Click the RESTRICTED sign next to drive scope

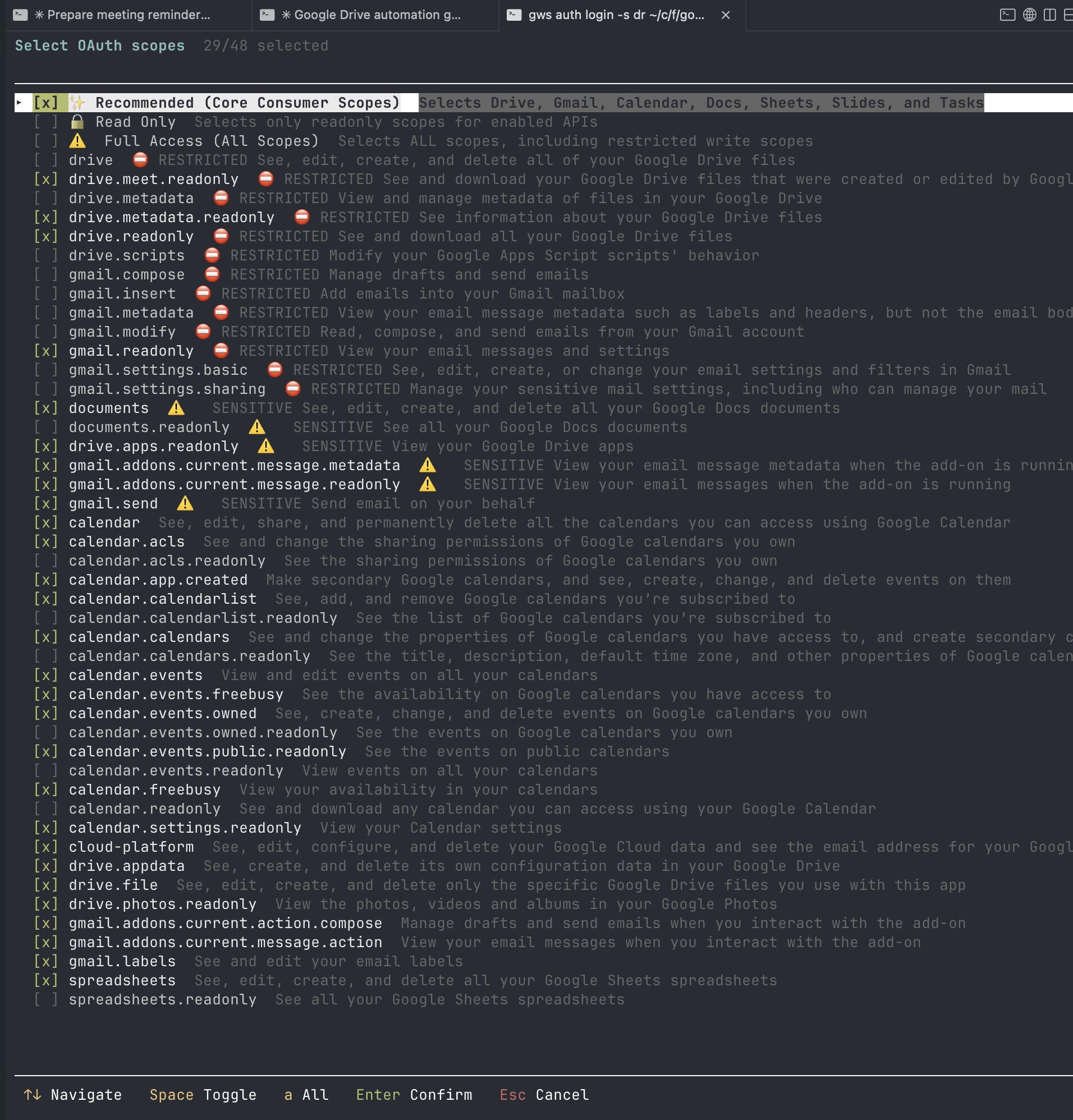(141, 160)
